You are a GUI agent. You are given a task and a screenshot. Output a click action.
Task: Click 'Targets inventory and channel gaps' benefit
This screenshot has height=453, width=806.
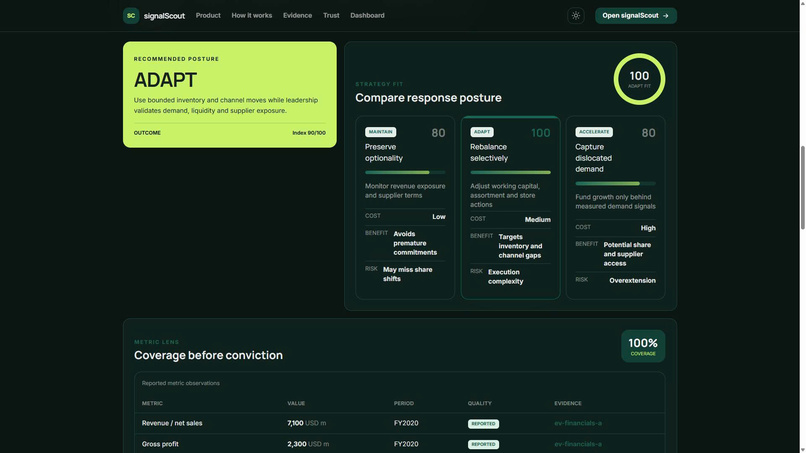520,246
